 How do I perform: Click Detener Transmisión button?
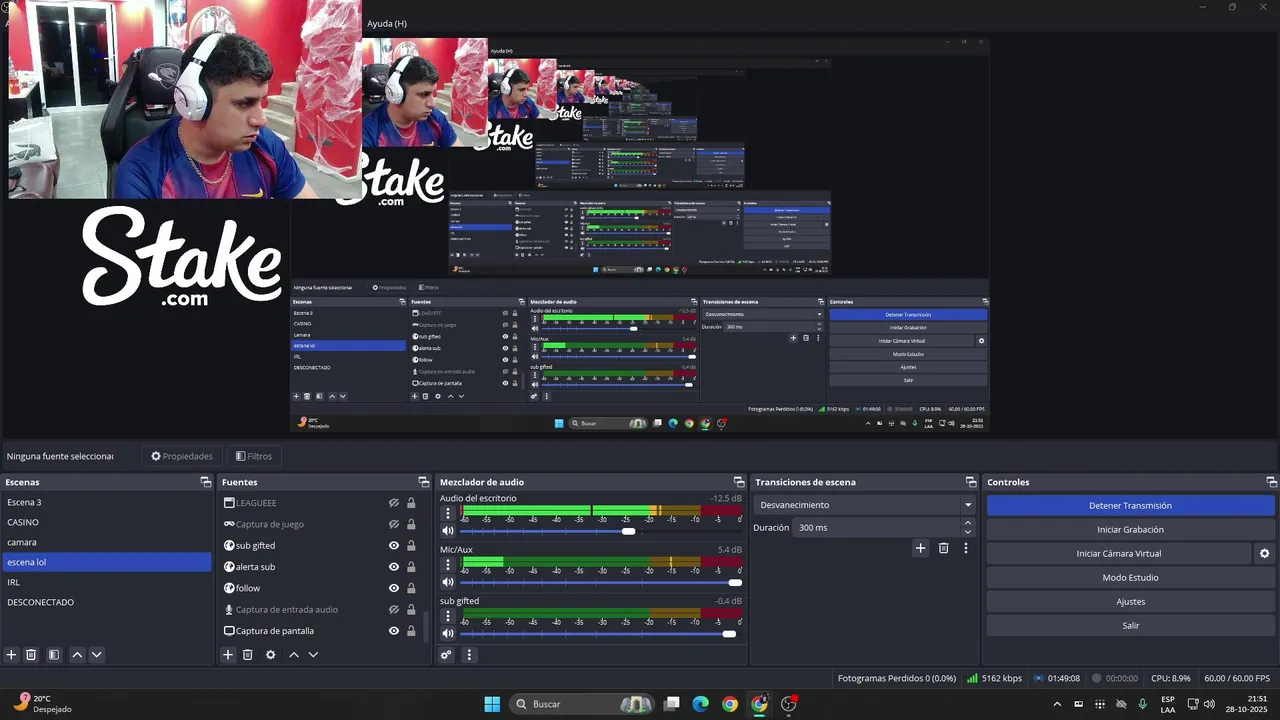(x=1130, y=506)
